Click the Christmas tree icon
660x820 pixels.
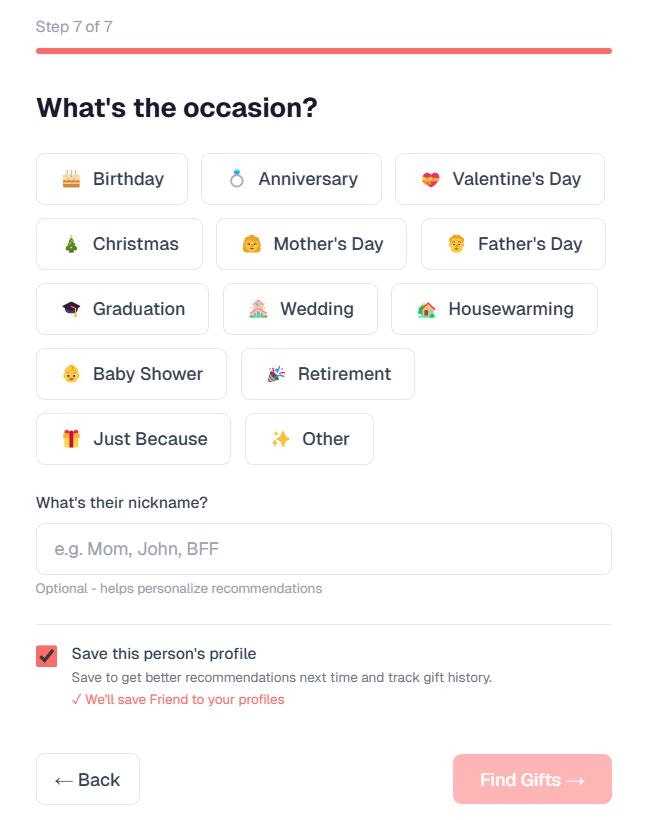(x=70, y=244)
